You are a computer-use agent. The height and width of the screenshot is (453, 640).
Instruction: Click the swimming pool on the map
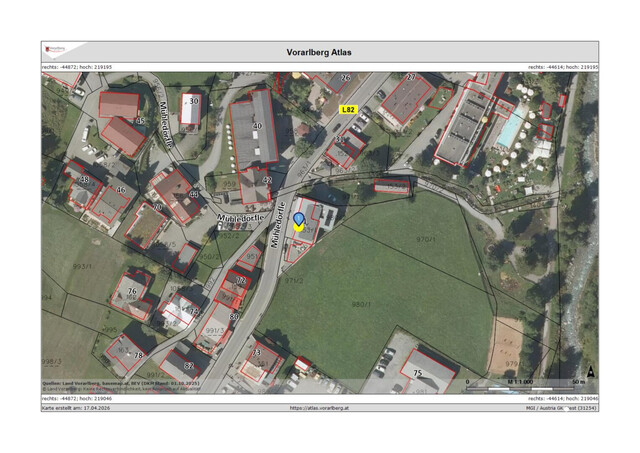click(509, 129)
